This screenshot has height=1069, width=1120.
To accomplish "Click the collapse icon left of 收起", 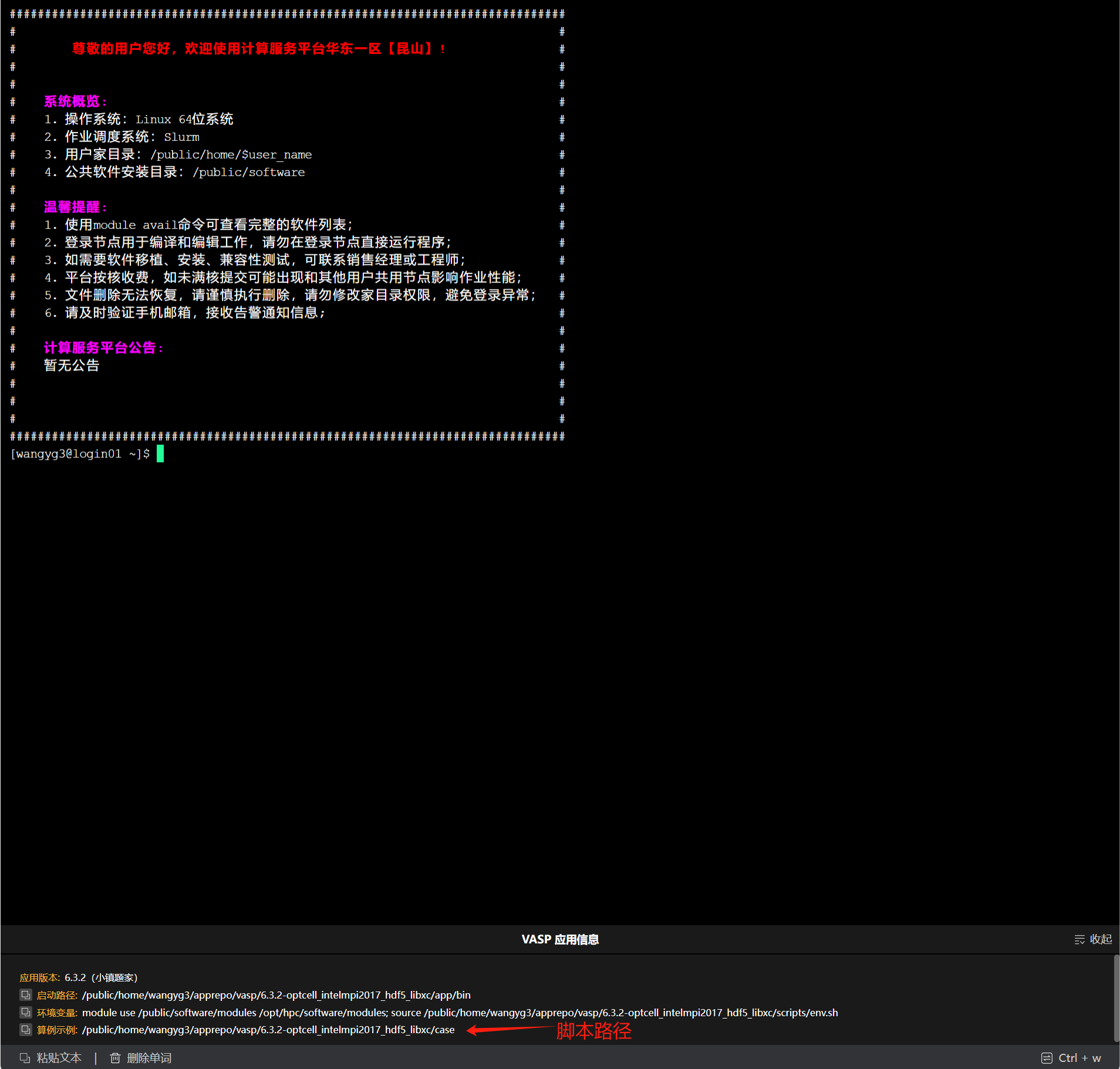I will tap(1079, 939).
